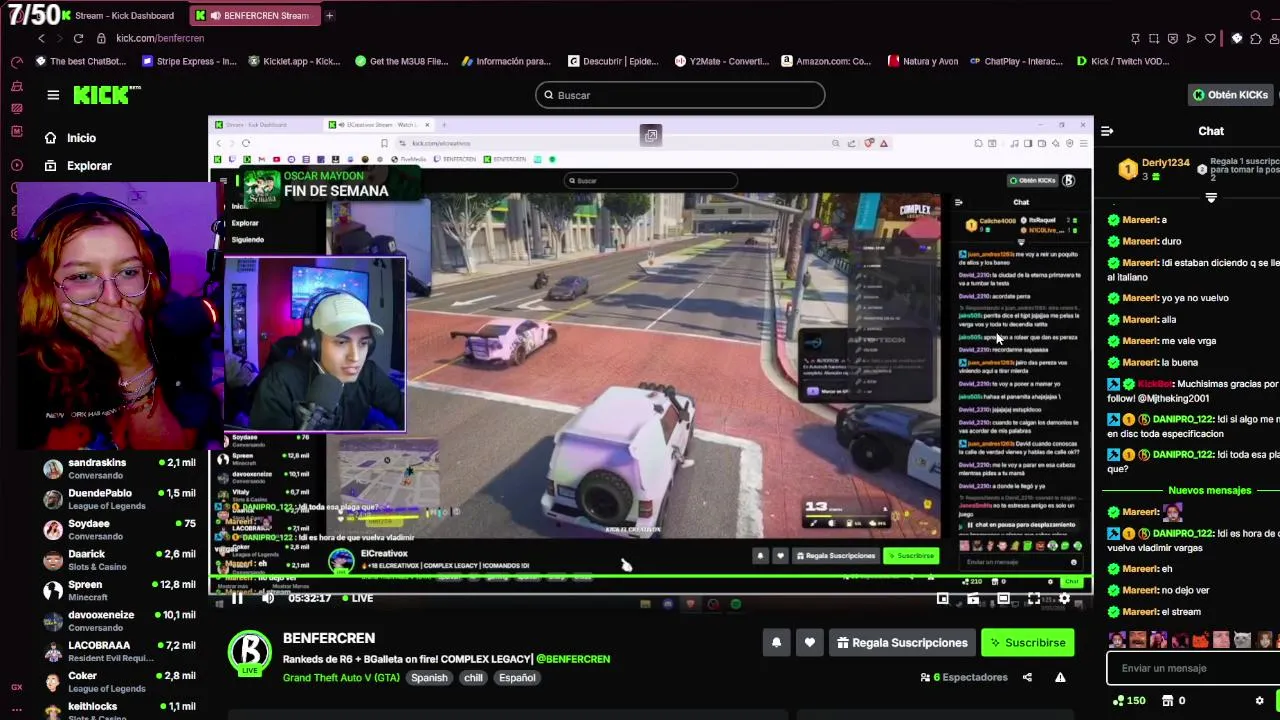This screenshot has width=1280, height=720.
Task: Open the Amazon.com bookmark
Action: (826, 61)
